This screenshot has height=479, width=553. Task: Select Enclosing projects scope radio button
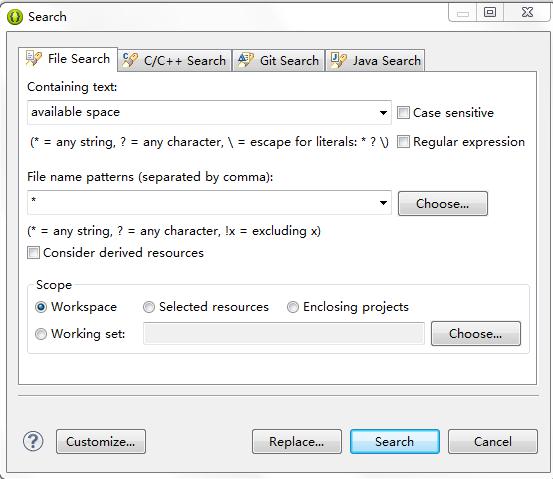coord(293,307)
